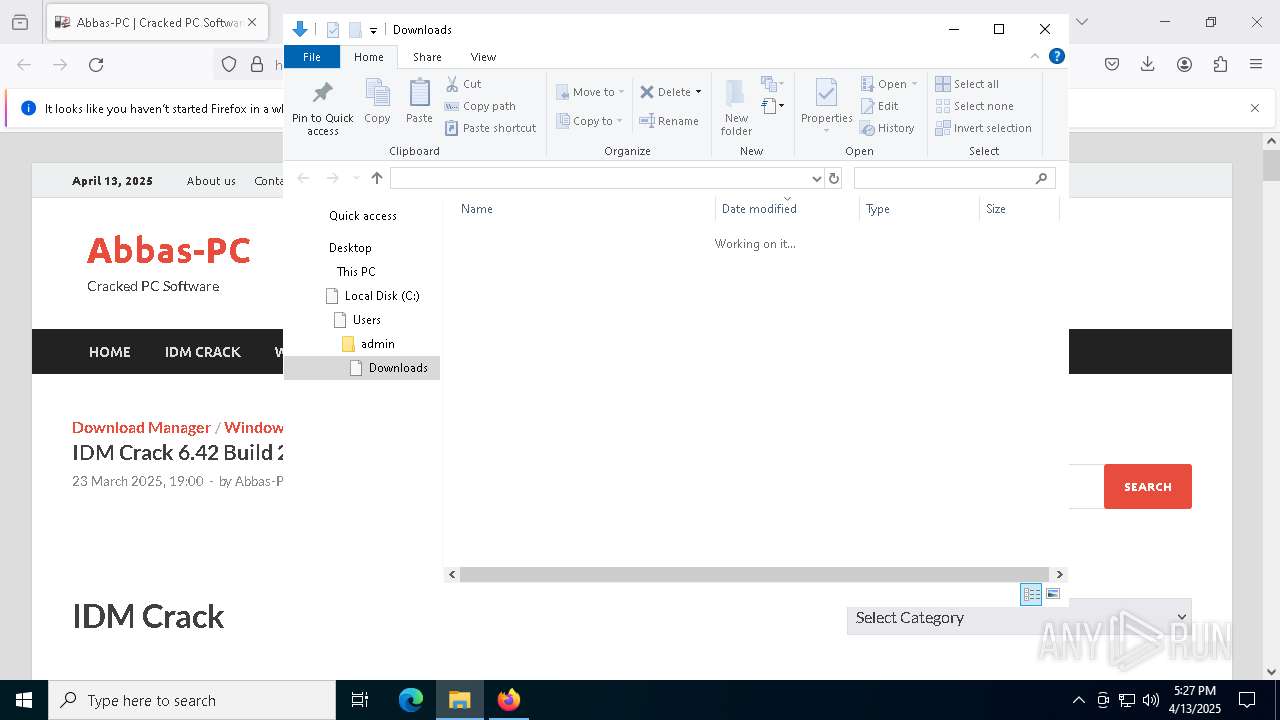
Task: Click Invert selection in ribbon
Action: click(984, 128)
